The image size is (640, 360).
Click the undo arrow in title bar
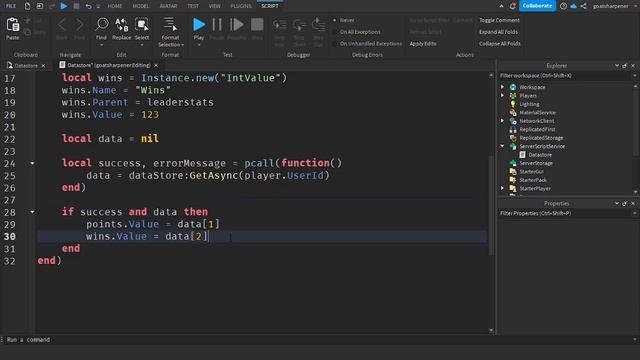pyautogui.click(x=88, y=6)
